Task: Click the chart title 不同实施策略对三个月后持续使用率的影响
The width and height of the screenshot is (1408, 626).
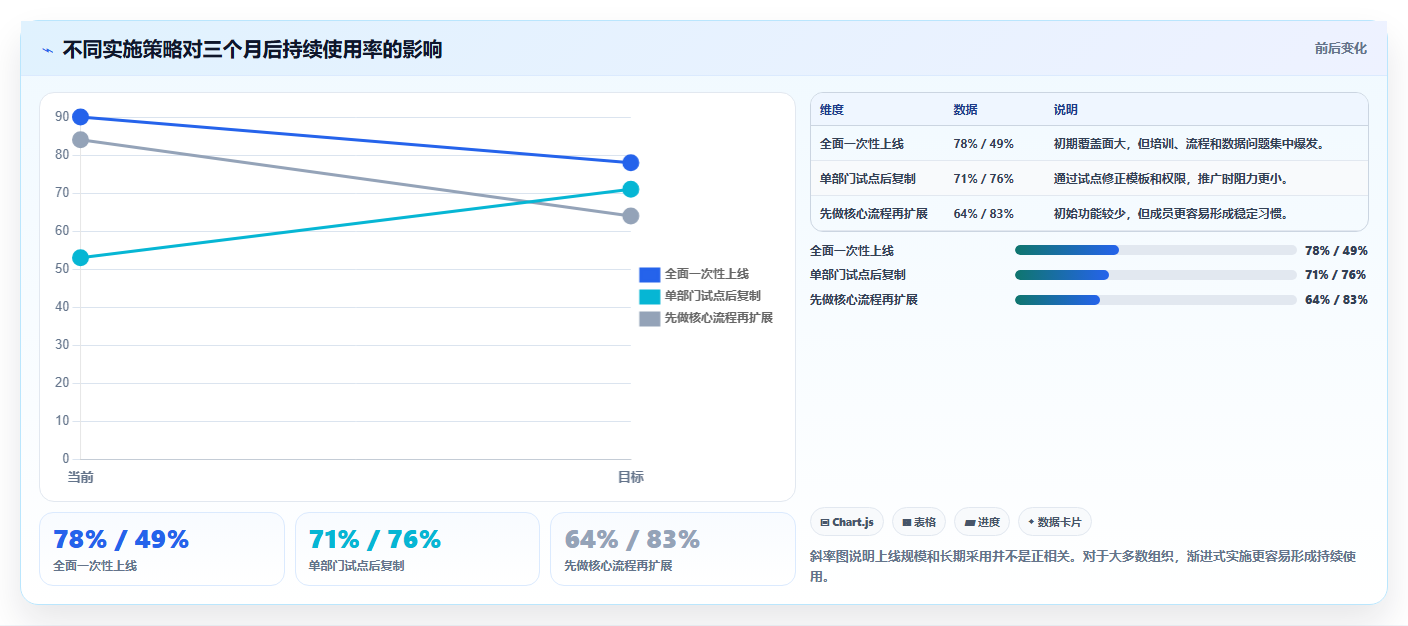Action: coord(252,49)
